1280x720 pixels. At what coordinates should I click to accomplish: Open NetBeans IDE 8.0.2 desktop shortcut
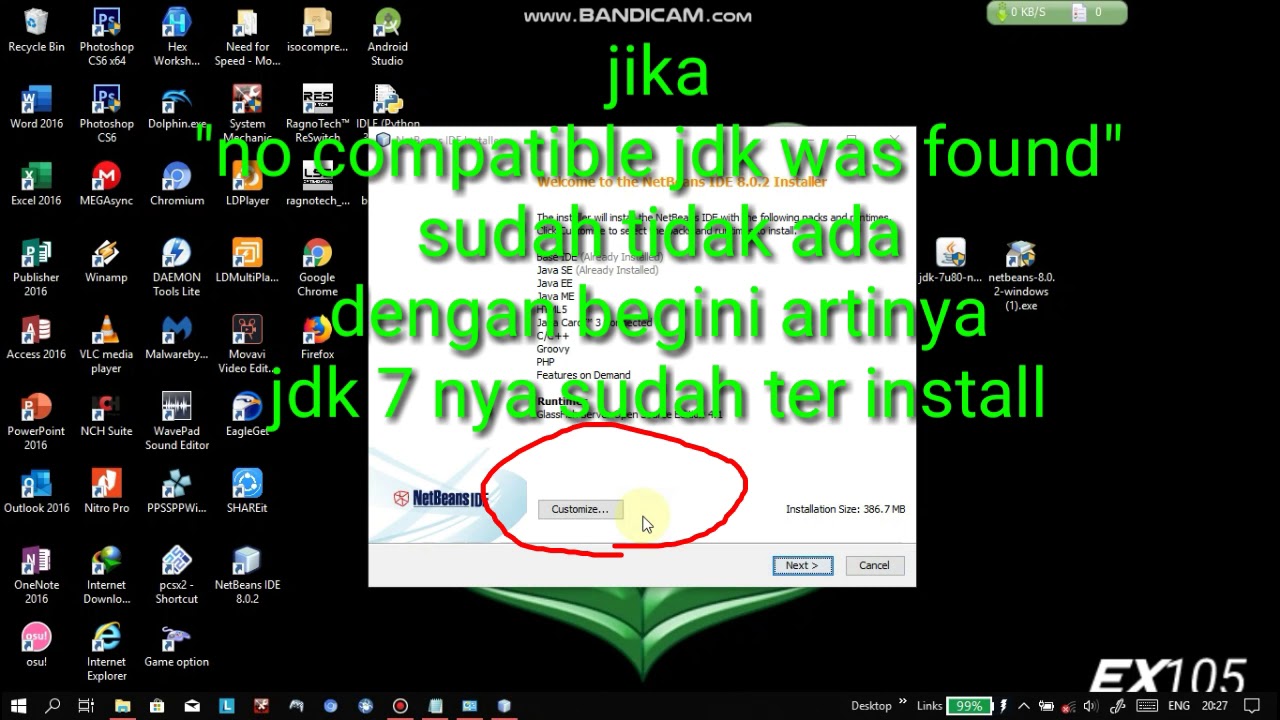pos(247,576)
